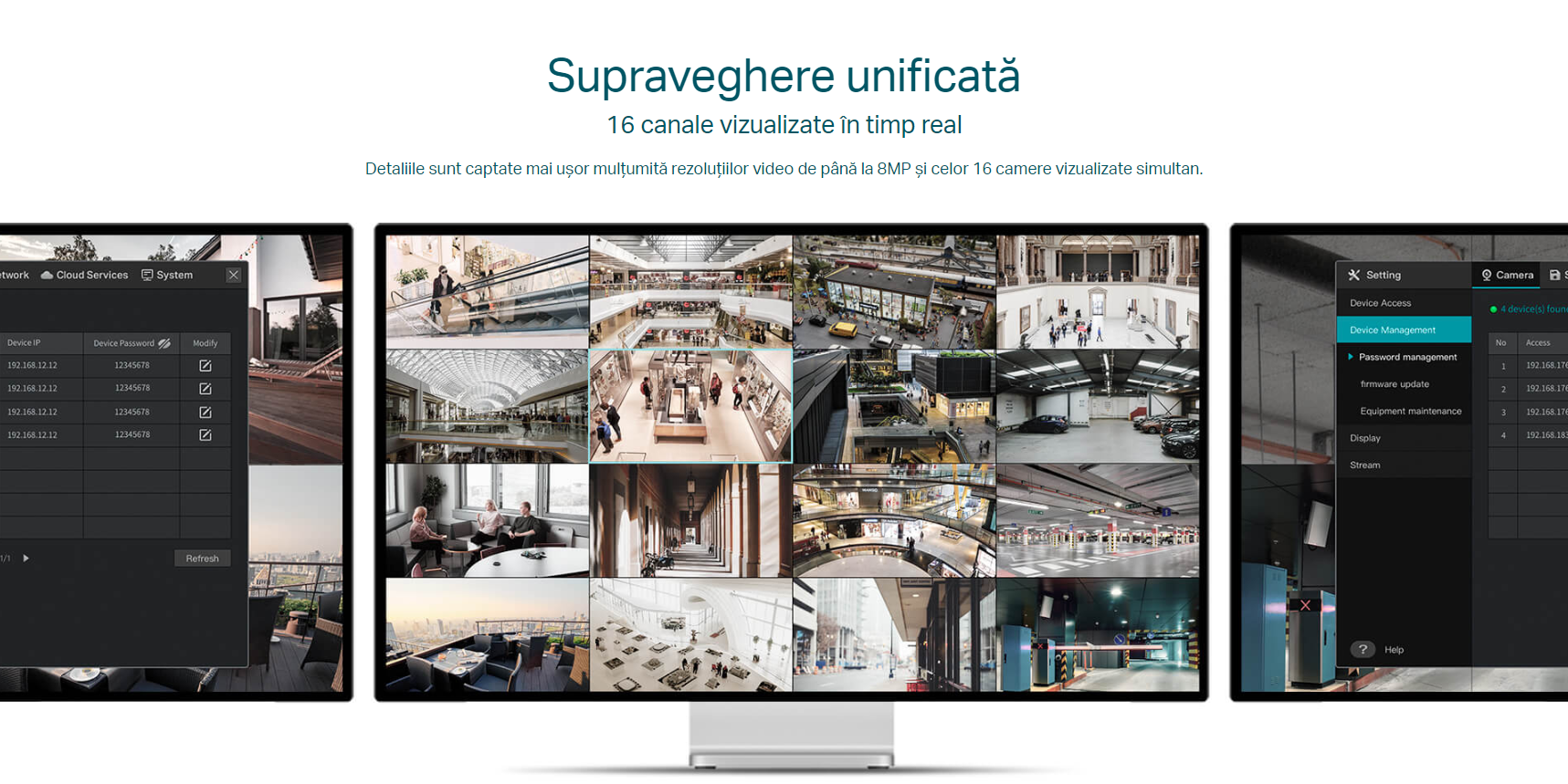The height and width of the screenshot is (784, 1568).
Task: Select camera list row number 3
Action: tap(1528, 413)
